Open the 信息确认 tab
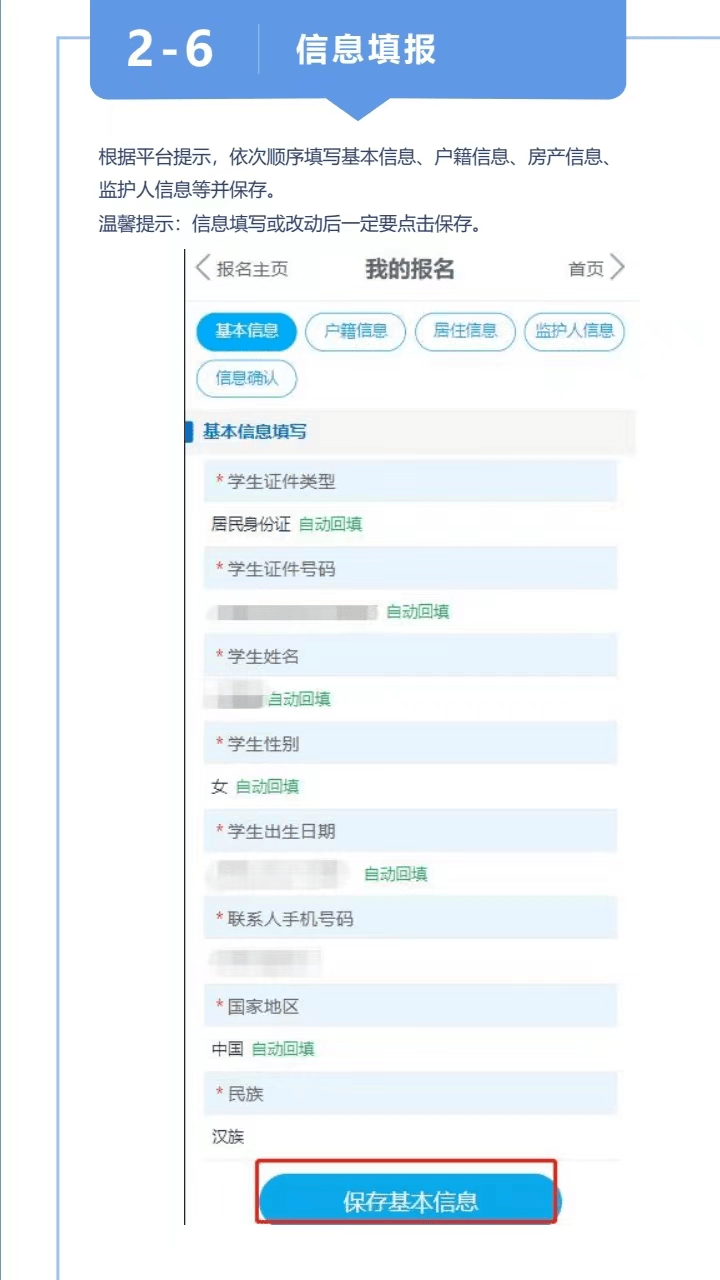 pos(247,379)
